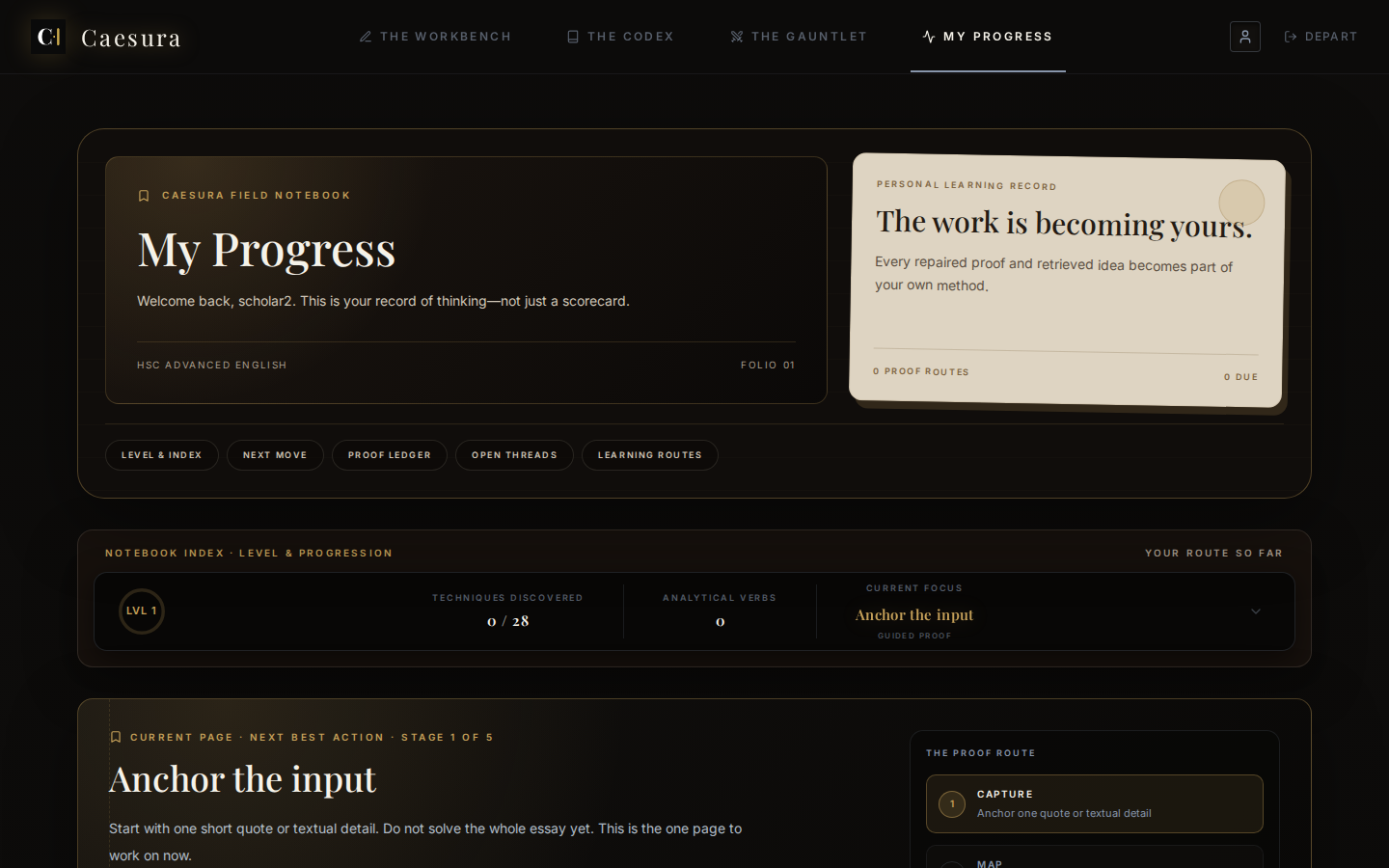Go to Open Threads section

tap(514, 455)
